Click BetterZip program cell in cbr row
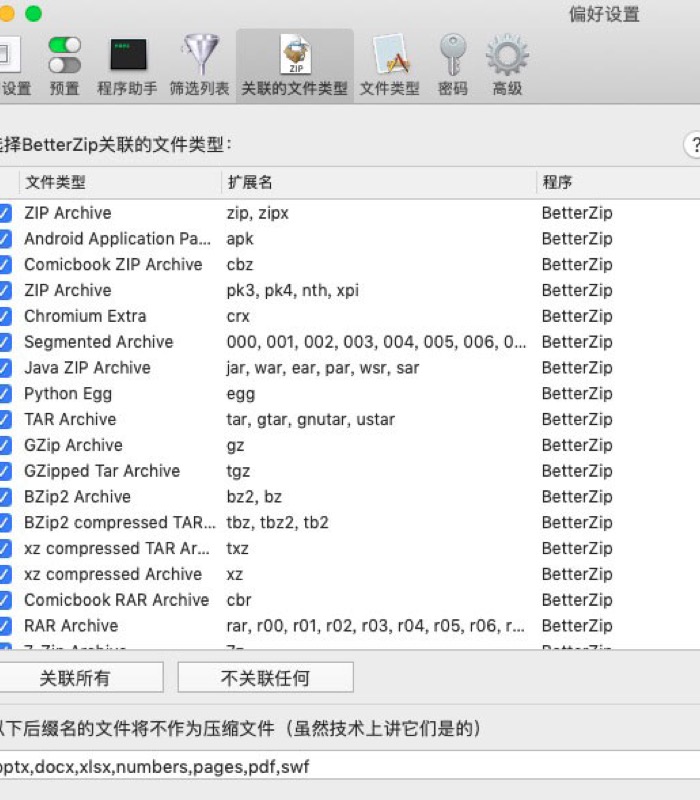 (577, 600)
